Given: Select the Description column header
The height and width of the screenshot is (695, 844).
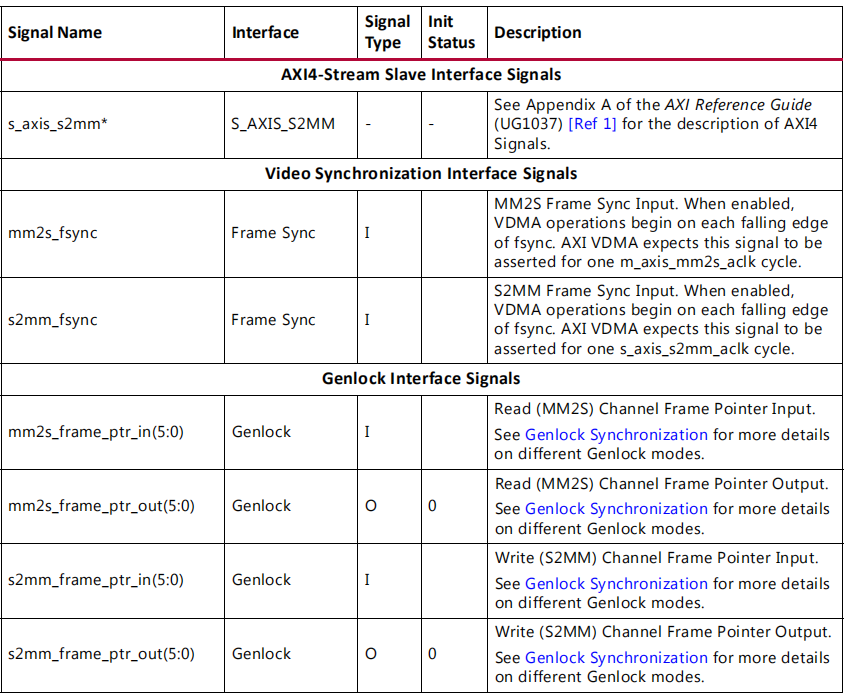Looking at the screenshot, I should click(x=537, y=32).
